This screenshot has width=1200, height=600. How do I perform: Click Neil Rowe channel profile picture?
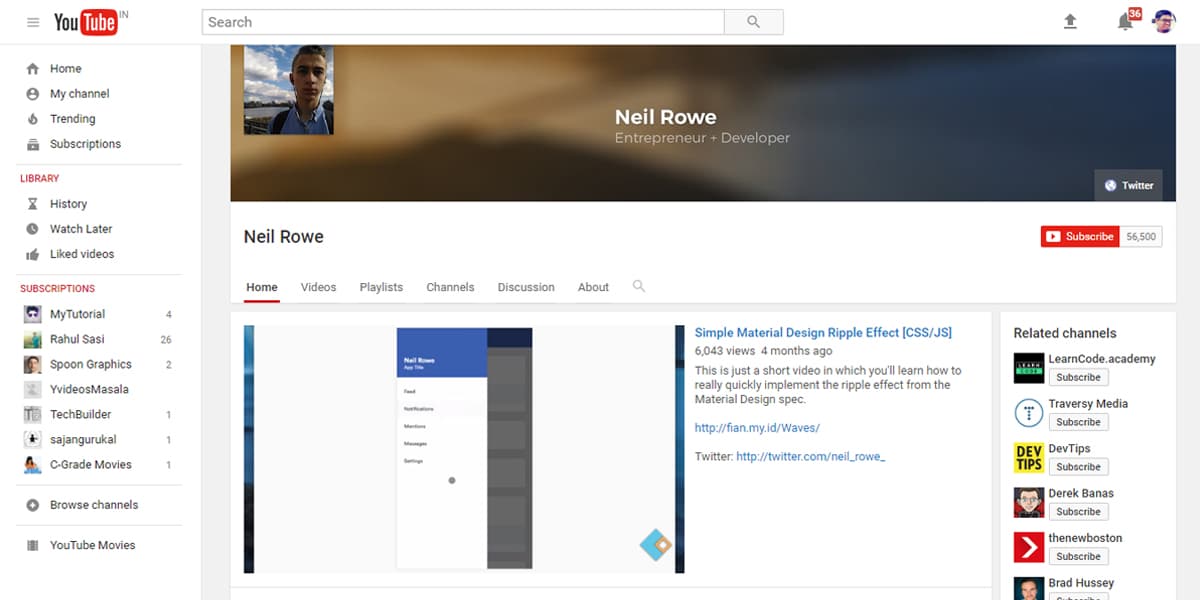[x=289, y=90]
